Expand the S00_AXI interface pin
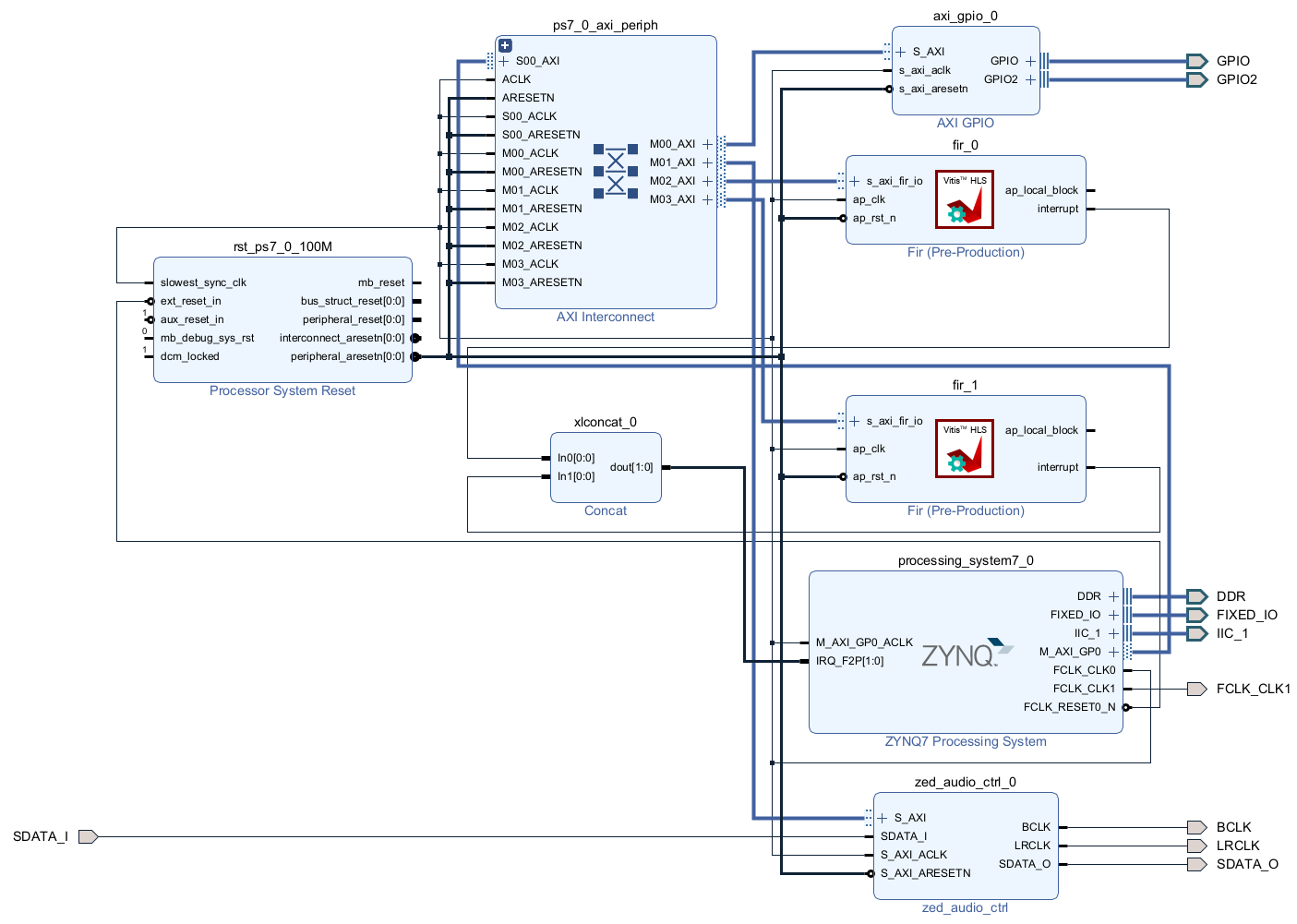Image resolution: width=1297 pixels, height=924 pixels. (504, 61)
